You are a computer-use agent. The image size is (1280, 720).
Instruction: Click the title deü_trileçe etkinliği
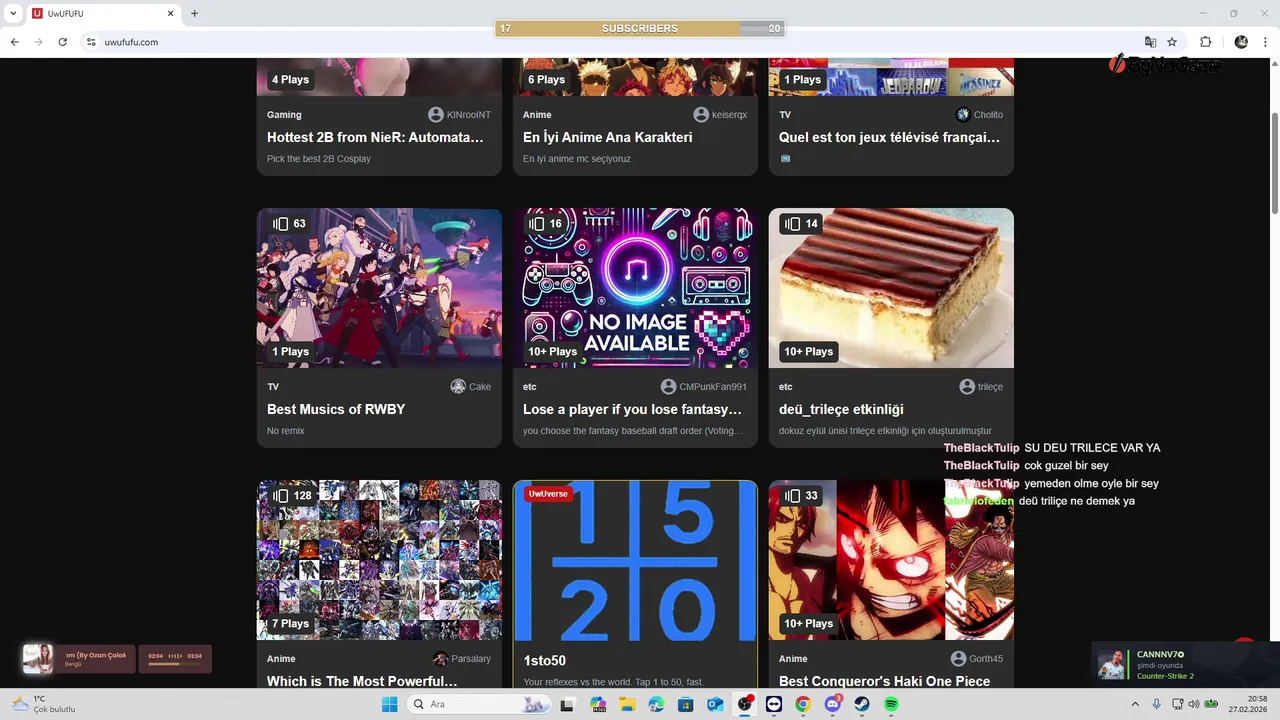click(x=841, y=409)
